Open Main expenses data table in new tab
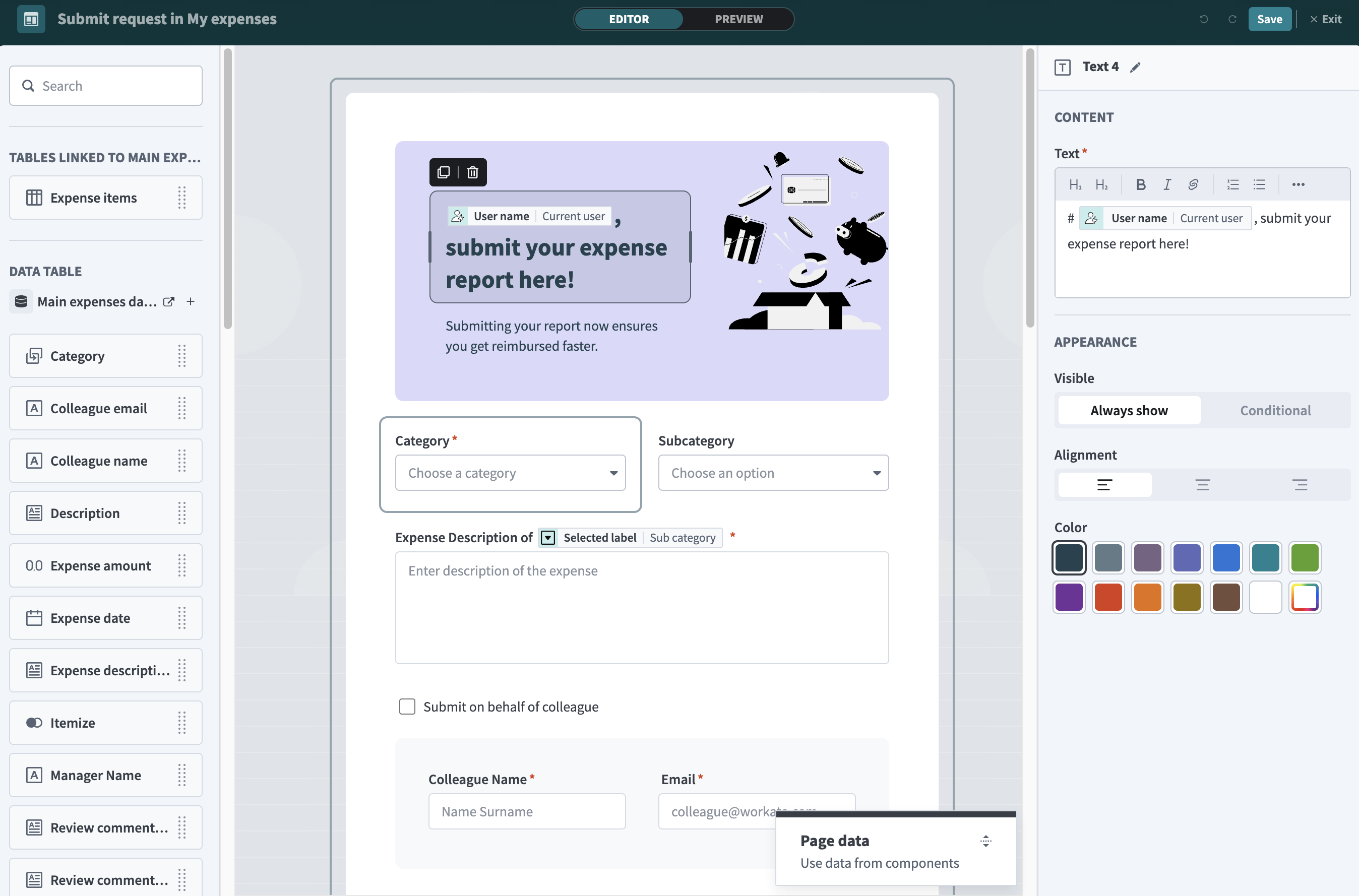The width and height of the screenshot is (1359, 896). [168, 301]
